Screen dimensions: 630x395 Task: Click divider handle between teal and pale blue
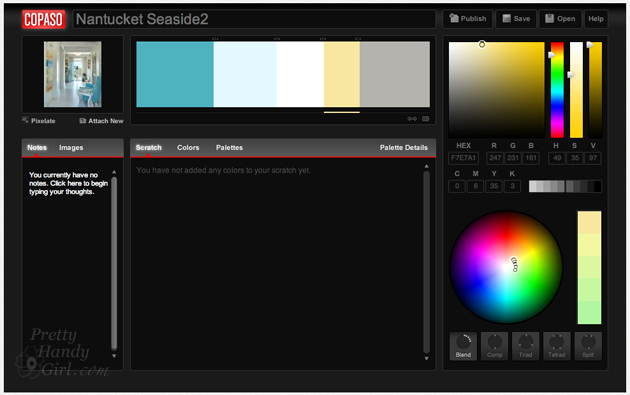point(215,39)
